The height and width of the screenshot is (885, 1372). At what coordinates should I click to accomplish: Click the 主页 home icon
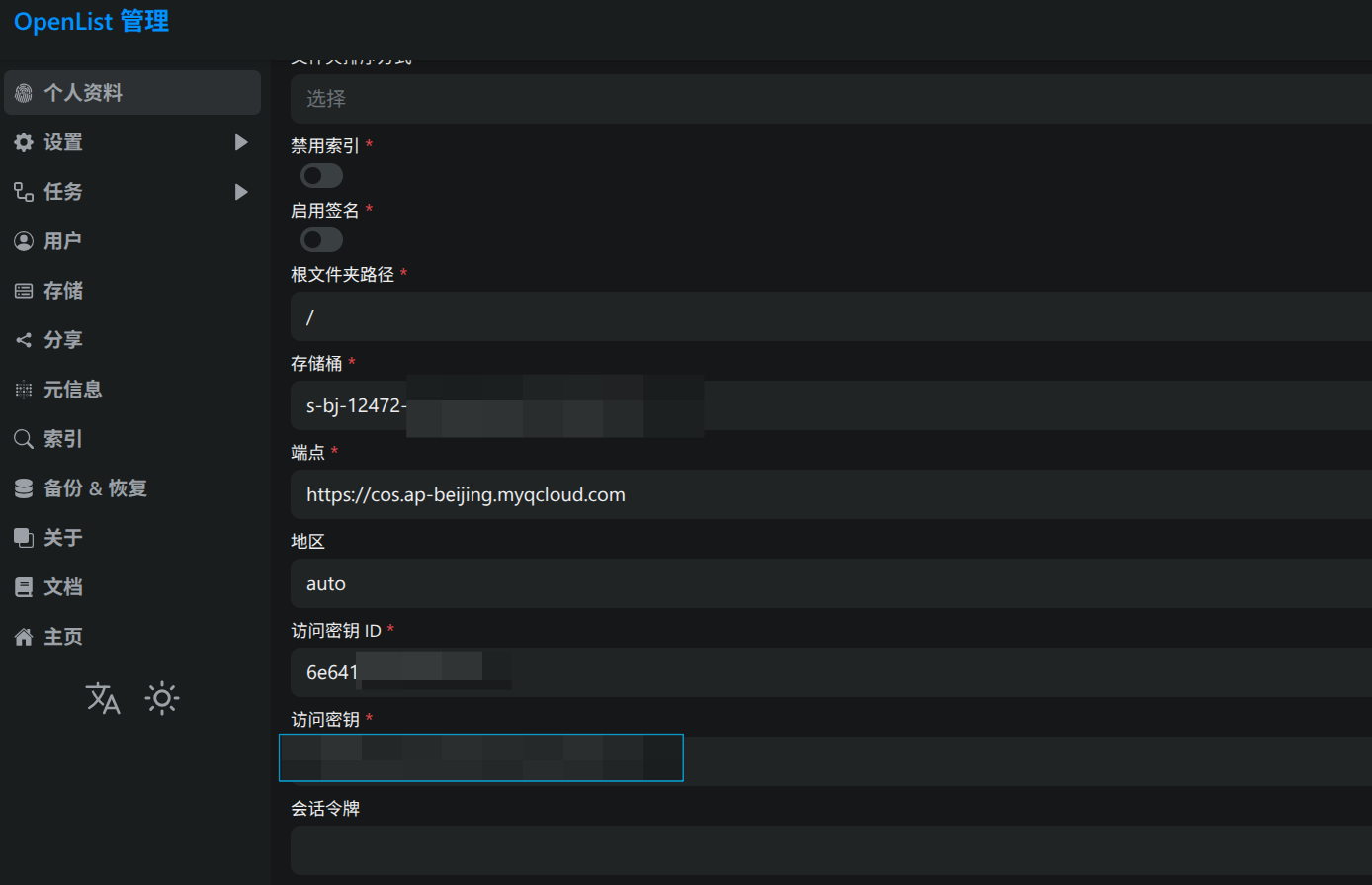tap(24, 637)
